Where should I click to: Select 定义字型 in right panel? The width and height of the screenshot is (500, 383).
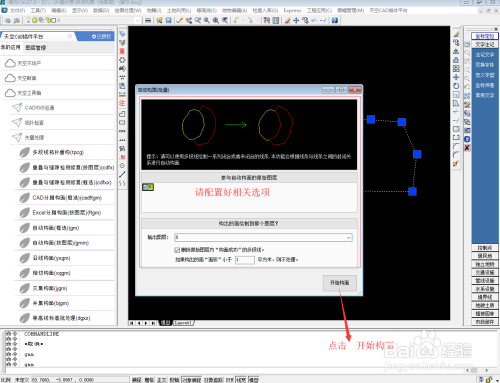[485, 75]
